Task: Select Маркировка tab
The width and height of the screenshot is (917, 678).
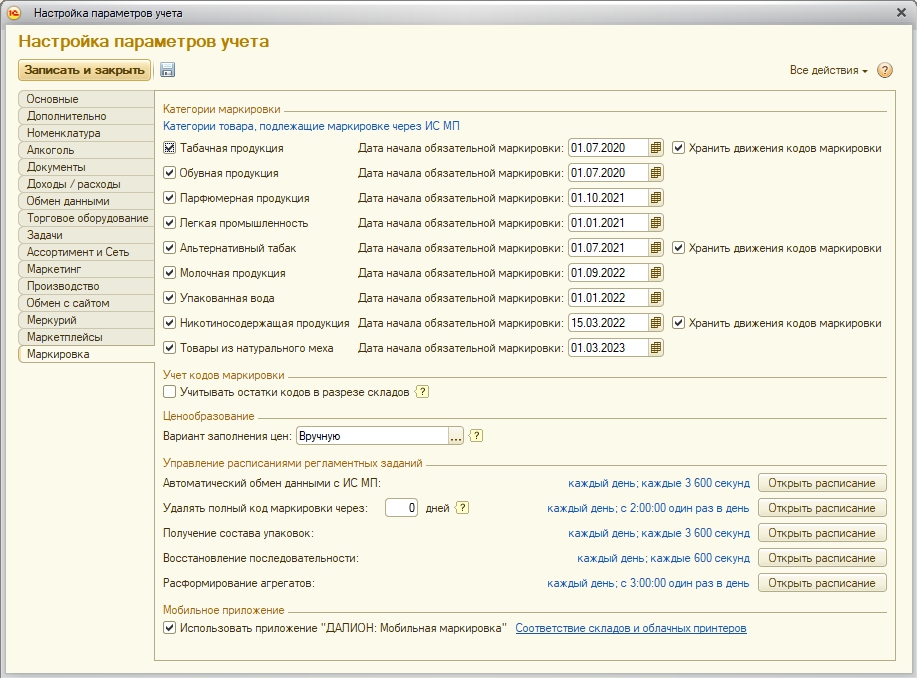Action: coord(86,354)
